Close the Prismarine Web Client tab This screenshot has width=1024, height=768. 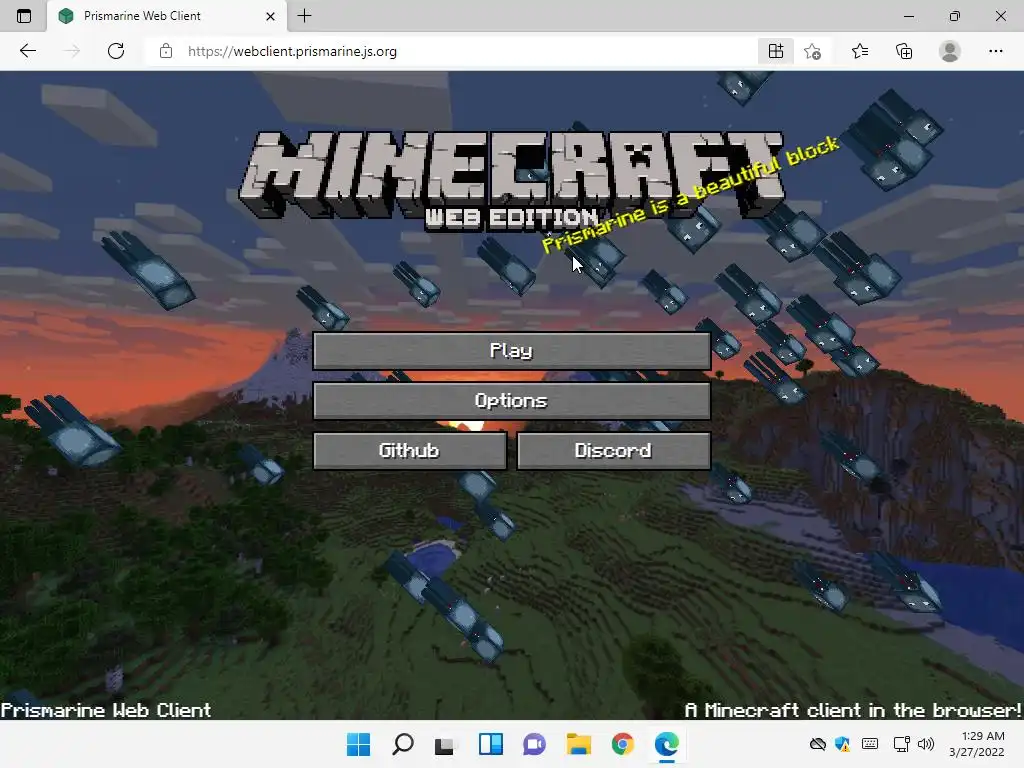[x=270, y=16]
